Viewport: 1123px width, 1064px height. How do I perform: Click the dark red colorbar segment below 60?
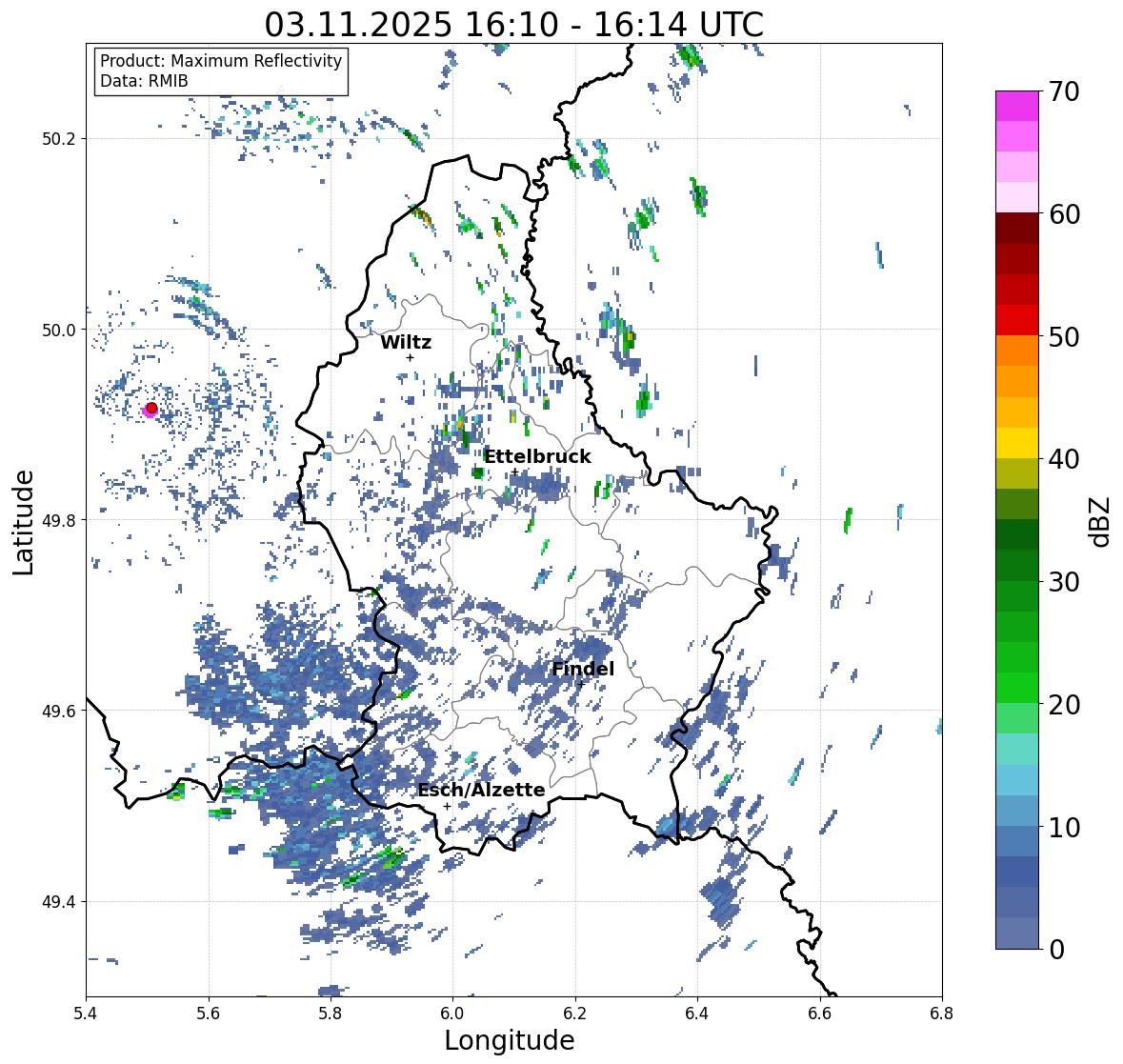point(1017,229)
